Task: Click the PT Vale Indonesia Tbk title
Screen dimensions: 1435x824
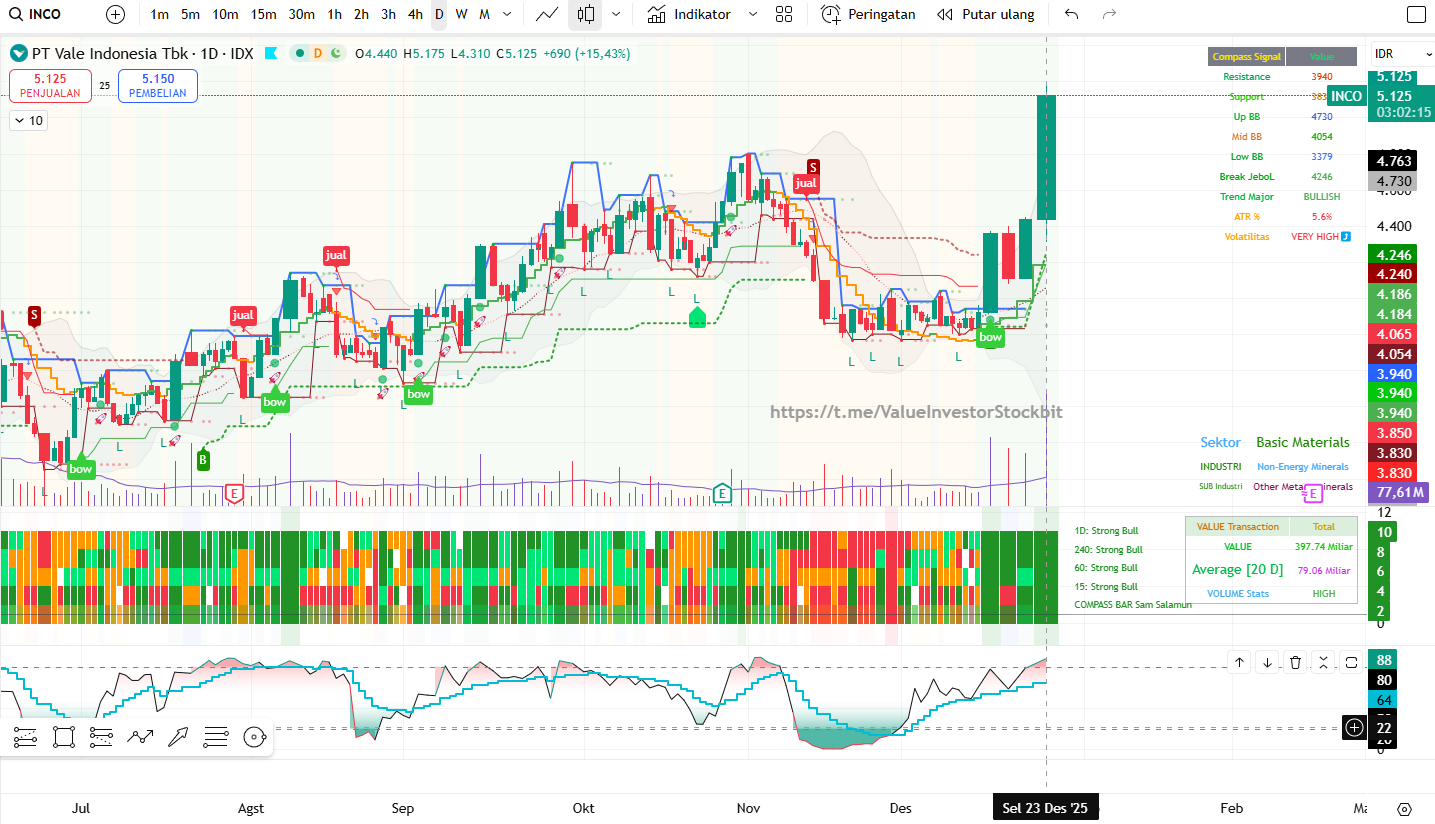Action: [110, 53]
